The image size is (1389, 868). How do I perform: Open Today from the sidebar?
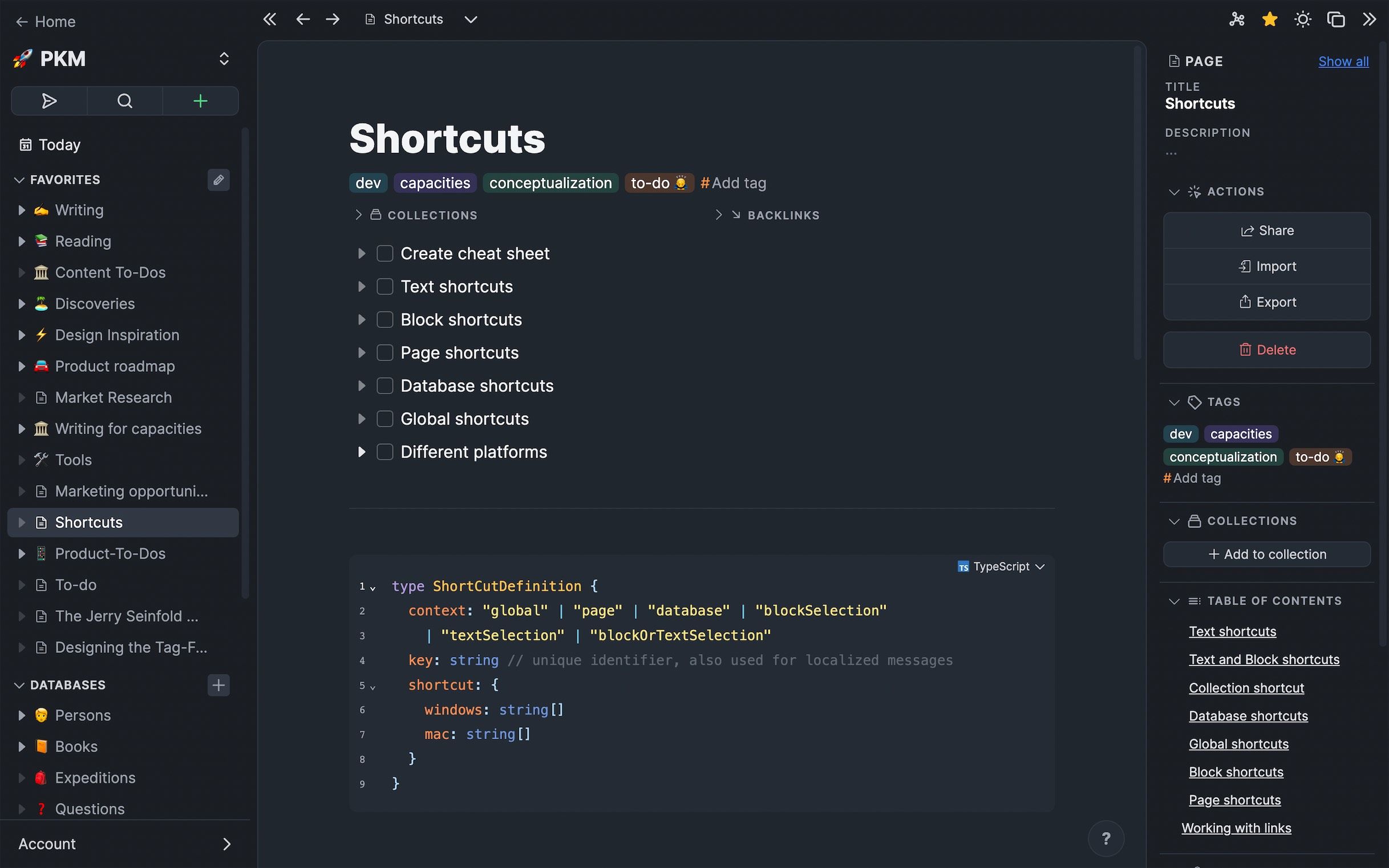[59, 144]
